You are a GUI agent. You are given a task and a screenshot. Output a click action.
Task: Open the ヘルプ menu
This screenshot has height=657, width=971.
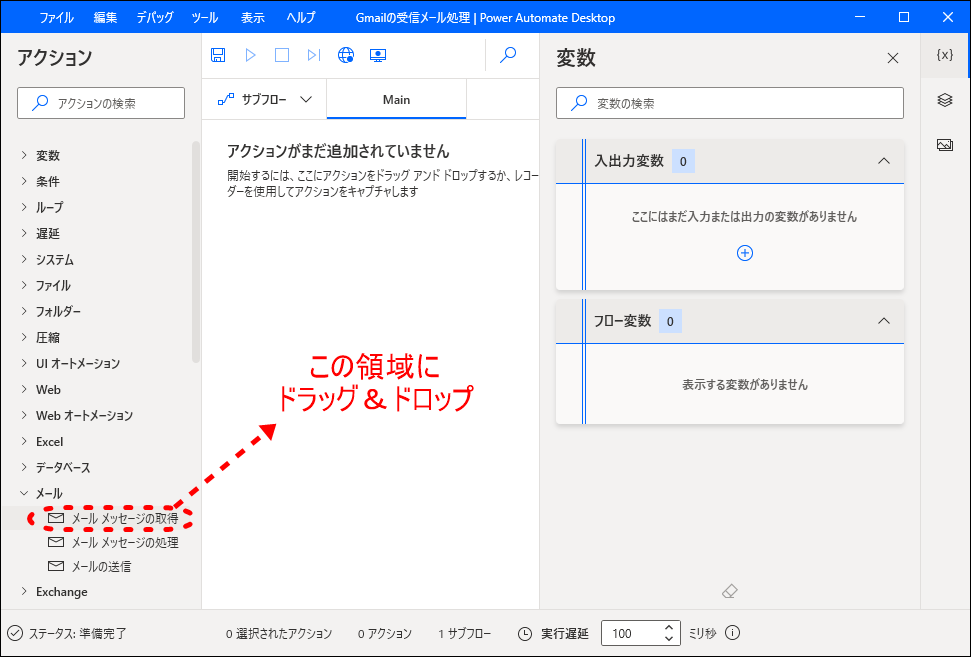pyautogui.click(x=301, y=17)
